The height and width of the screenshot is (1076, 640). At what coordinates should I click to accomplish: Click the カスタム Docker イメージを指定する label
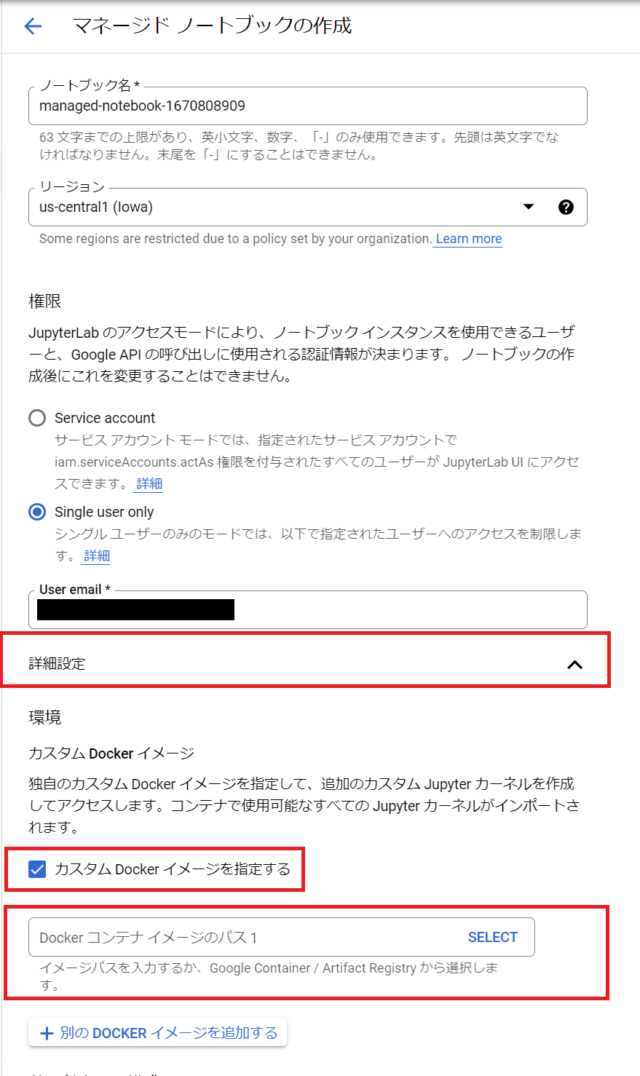pyautogui.click(x=172, y=869)
